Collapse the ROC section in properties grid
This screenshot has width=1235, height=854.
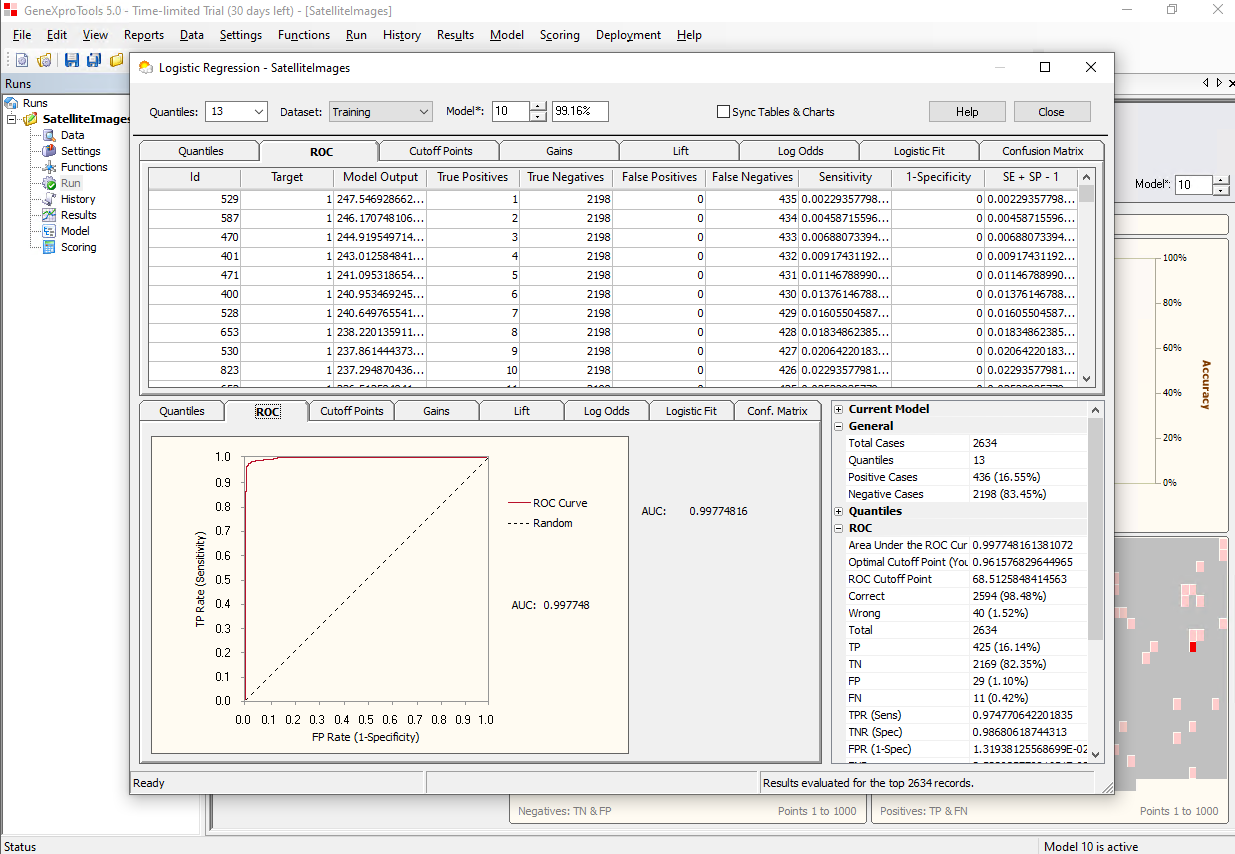tap(838, 528)
